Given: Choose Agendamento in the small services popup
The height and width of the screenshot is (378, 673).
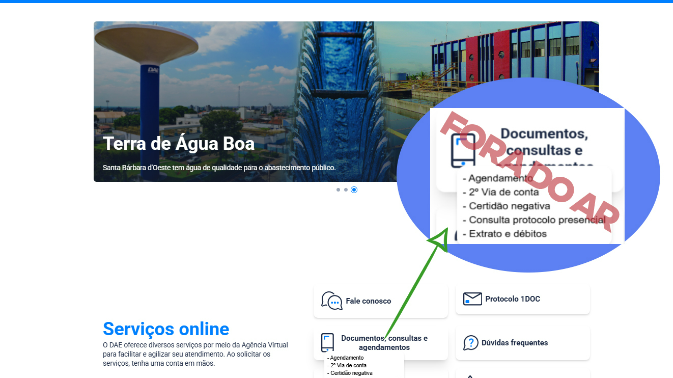Looking at the screenshot, I should pos(346,358).
